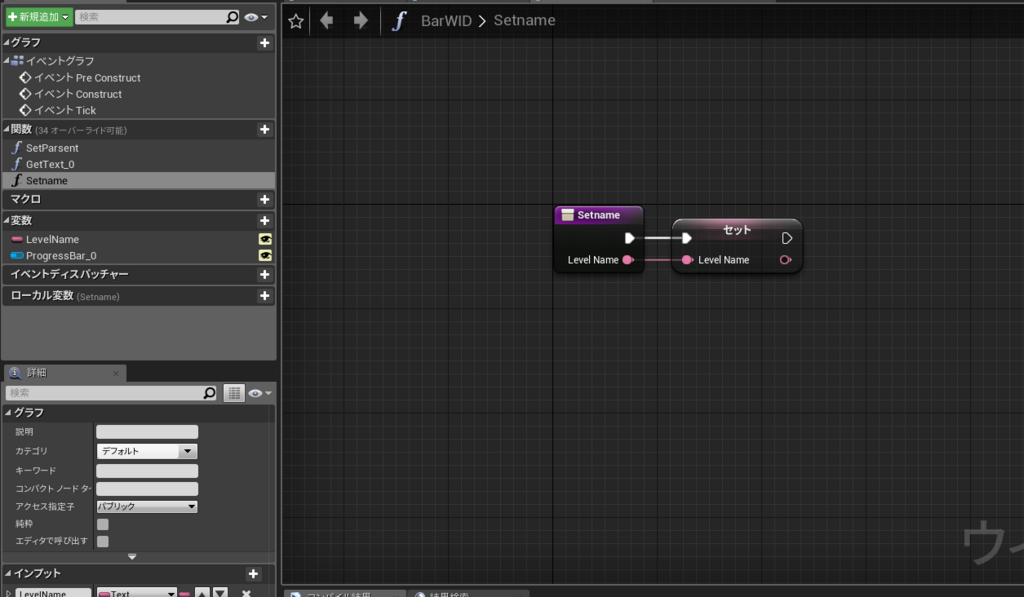1024x597 pixels.
Task: Select the Setname function row
Action: tap(138, 180)
